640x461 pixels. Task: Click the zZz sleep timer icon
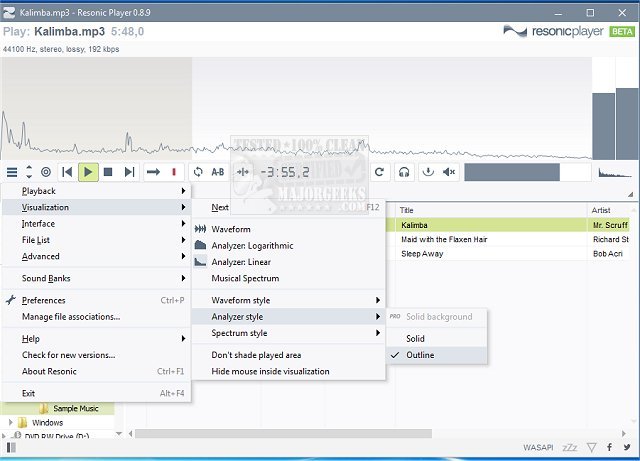tap(570, 448)
